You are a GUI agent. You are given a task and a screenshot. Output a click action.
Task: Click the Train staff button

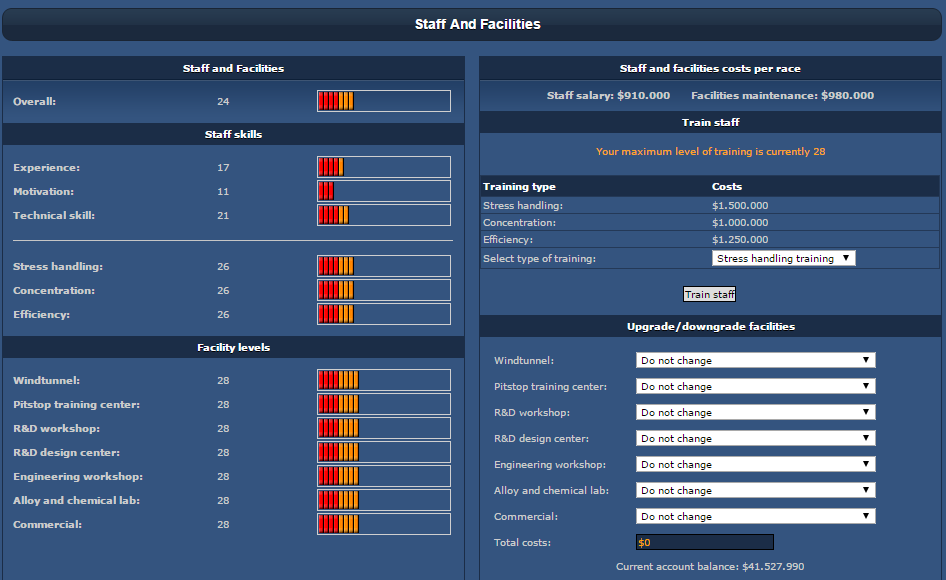tap(710, 294)
